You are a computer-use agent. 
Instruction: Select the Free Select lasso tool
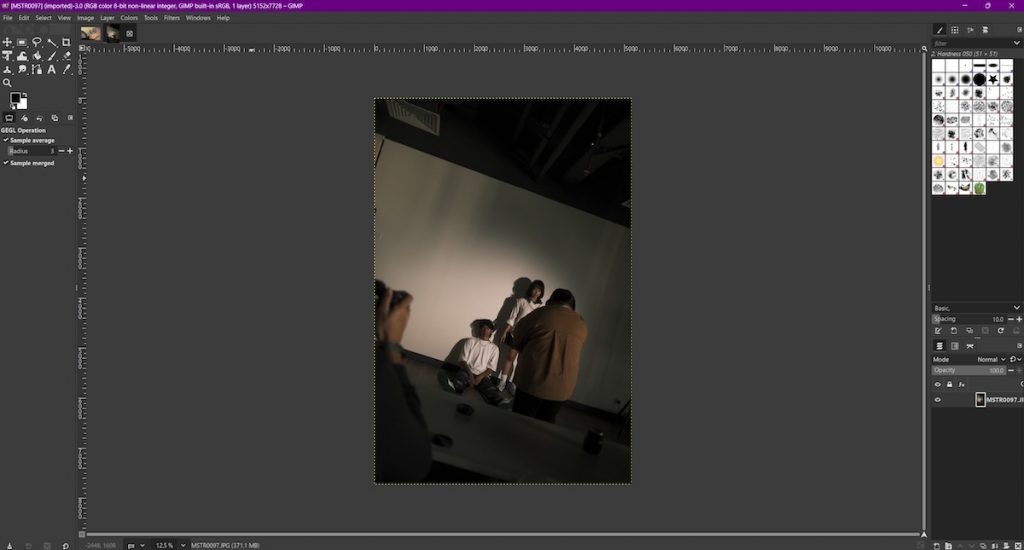tap(37, 42)
